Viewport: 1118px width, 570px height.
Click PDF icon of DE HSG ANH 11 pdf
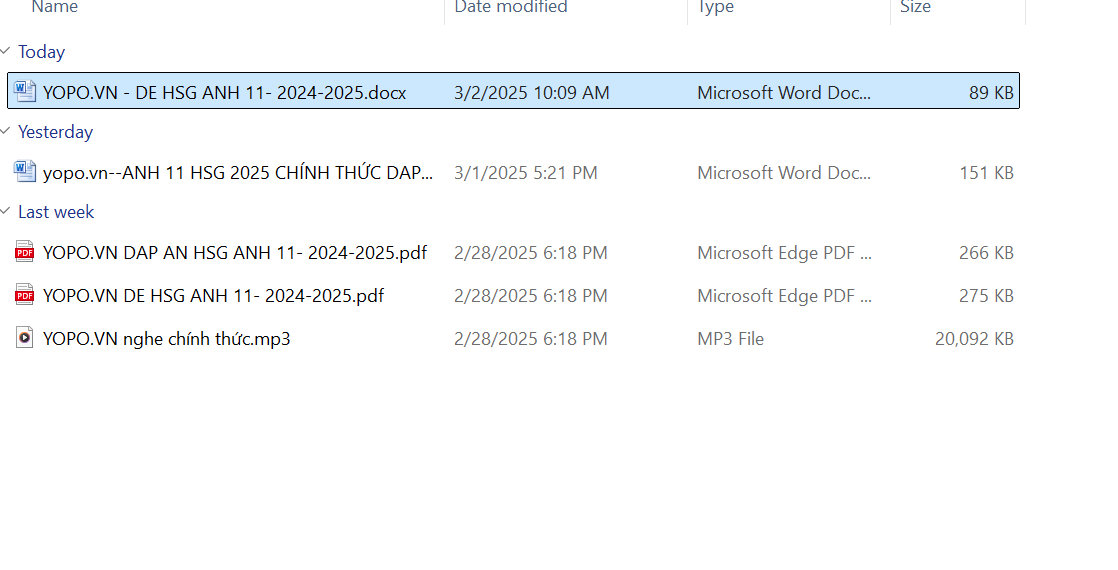[25, 295]
